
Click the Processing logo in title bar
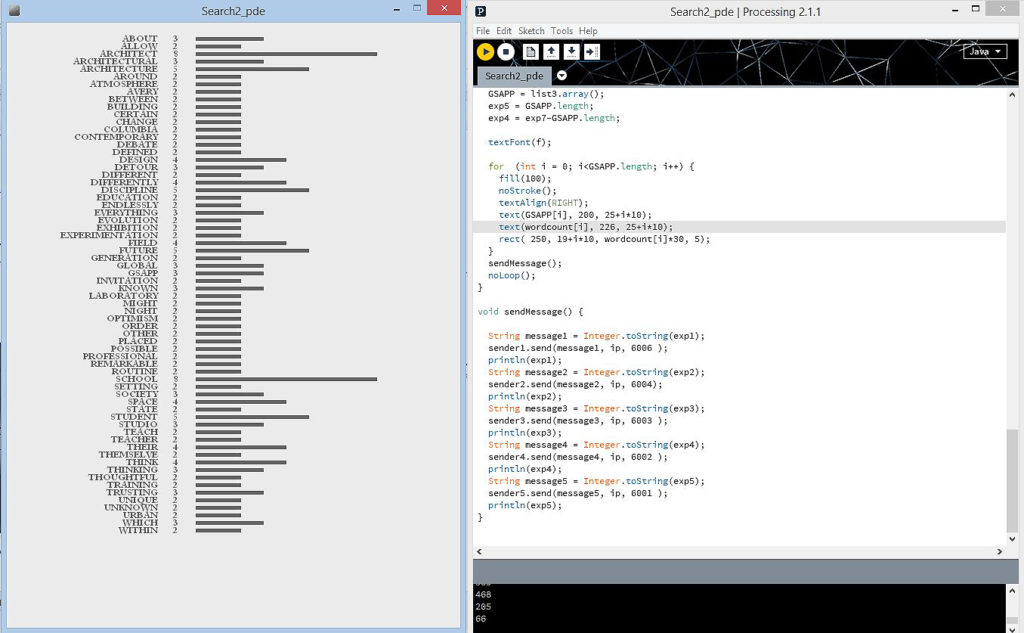pos(481,11)
